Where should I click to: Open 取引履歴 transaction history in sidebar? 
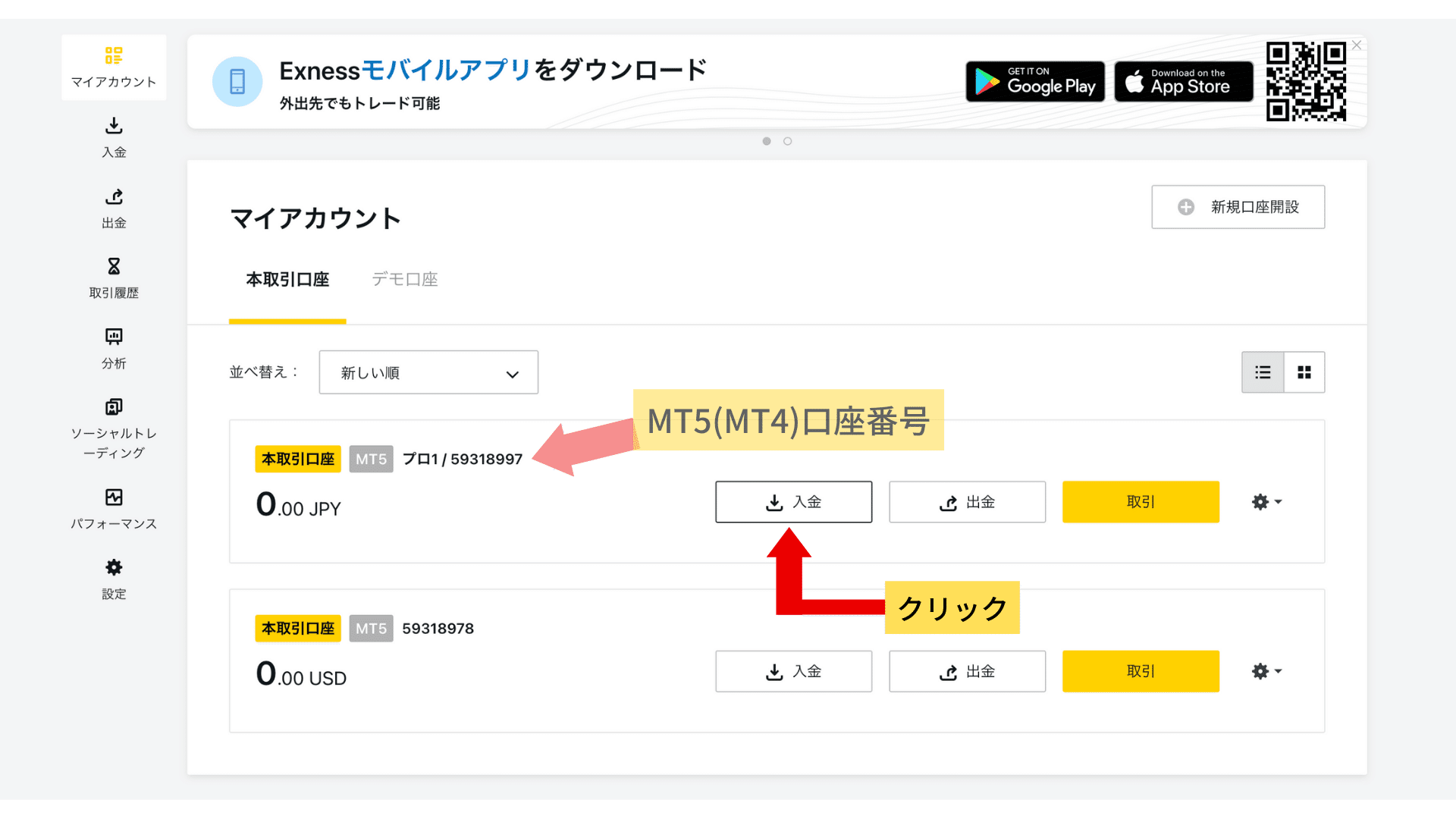click(114, 278)
